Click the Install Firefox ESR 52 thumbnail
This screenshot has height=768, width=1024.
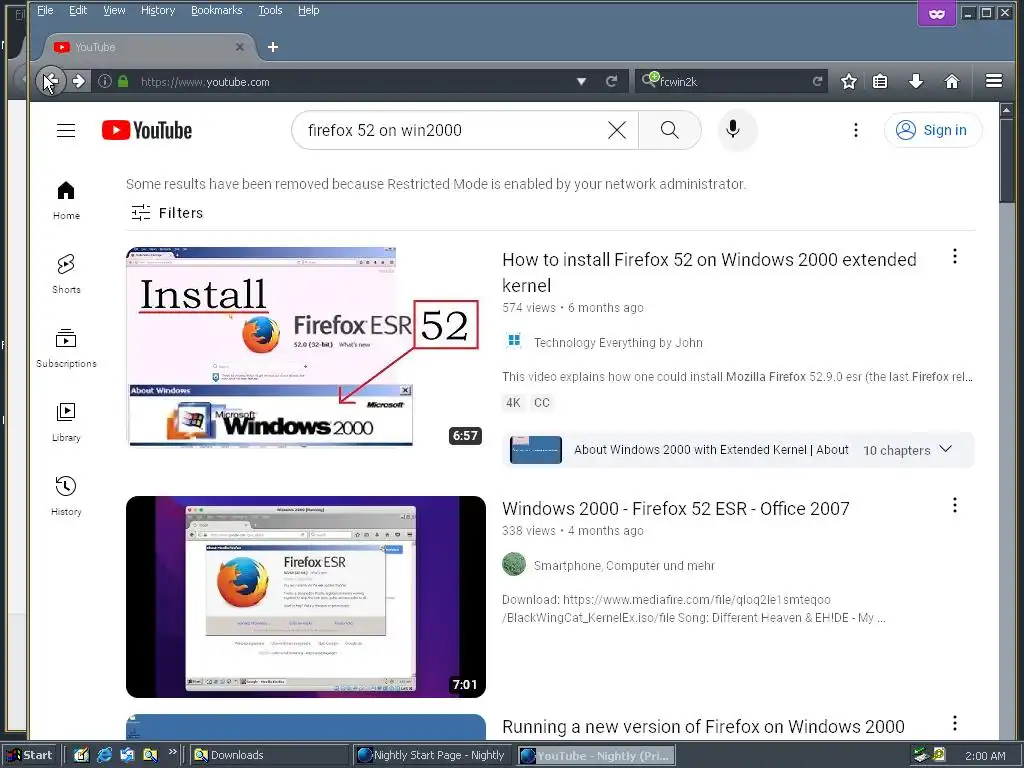click(306, 347)
